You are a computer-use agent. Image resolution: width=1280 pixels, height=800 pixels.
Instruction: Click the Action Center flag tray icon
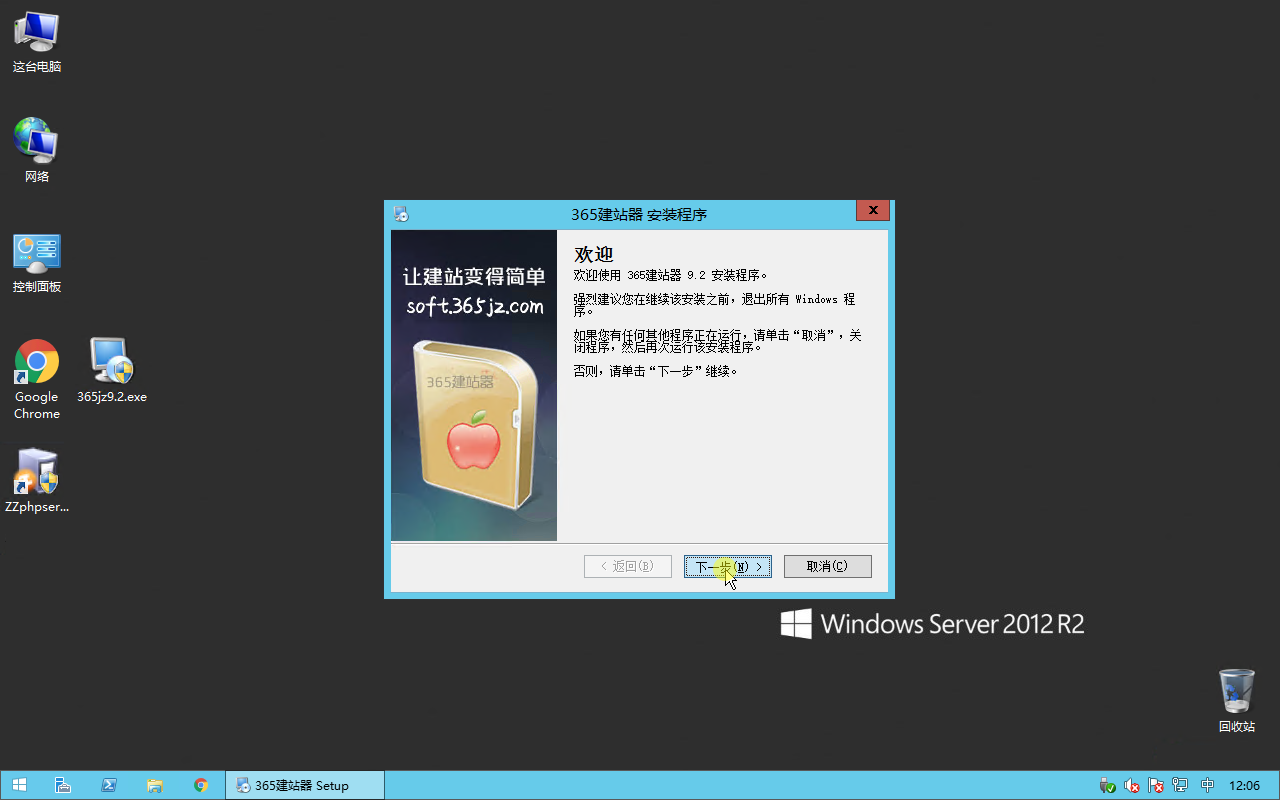tap(1157, 786)
